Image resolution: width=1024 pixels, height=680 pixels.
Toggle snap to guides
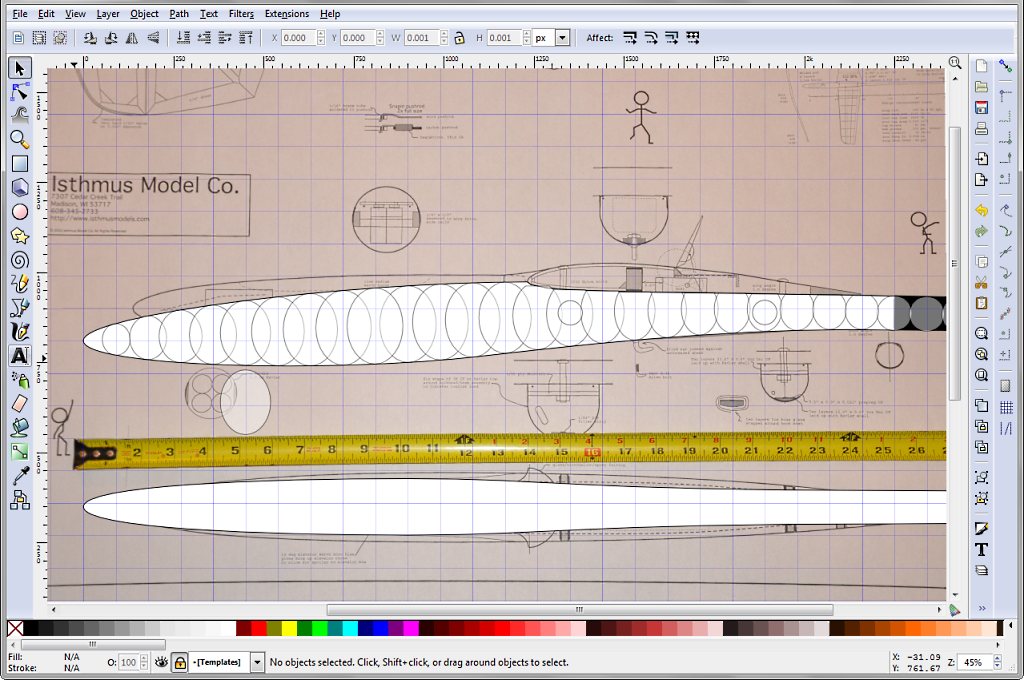(1006, 429)
